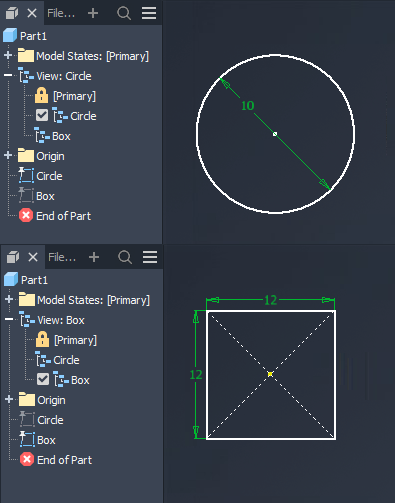Image resolution: width=395 pixels, height=503 pixels.
Task: Add a new browser tab via plus in the bottom panel
Action: click(94, 257)
